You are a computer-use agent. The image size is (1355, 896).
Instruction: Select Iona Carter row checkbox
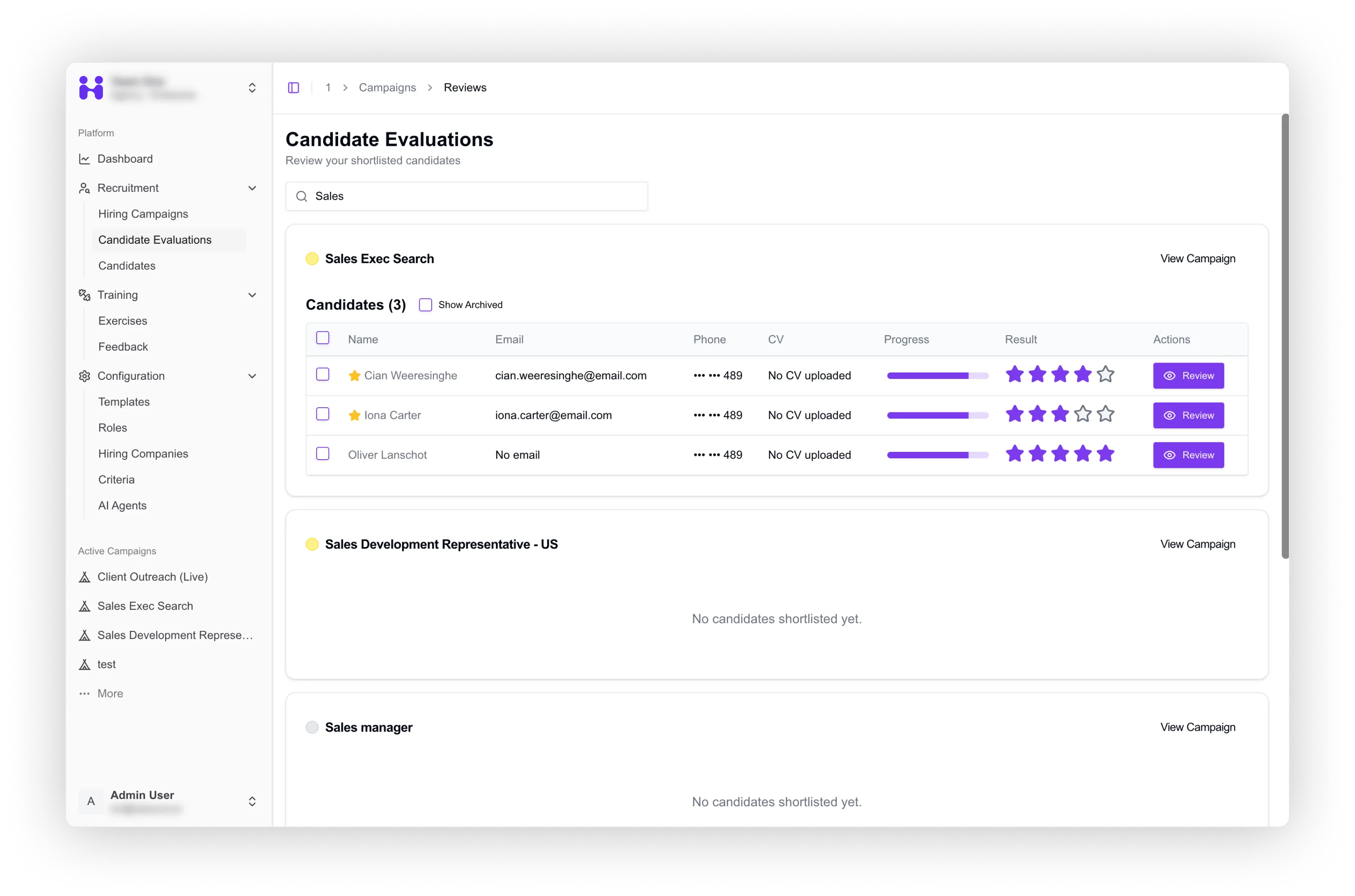pyautogui.click(x=323, y=414)
